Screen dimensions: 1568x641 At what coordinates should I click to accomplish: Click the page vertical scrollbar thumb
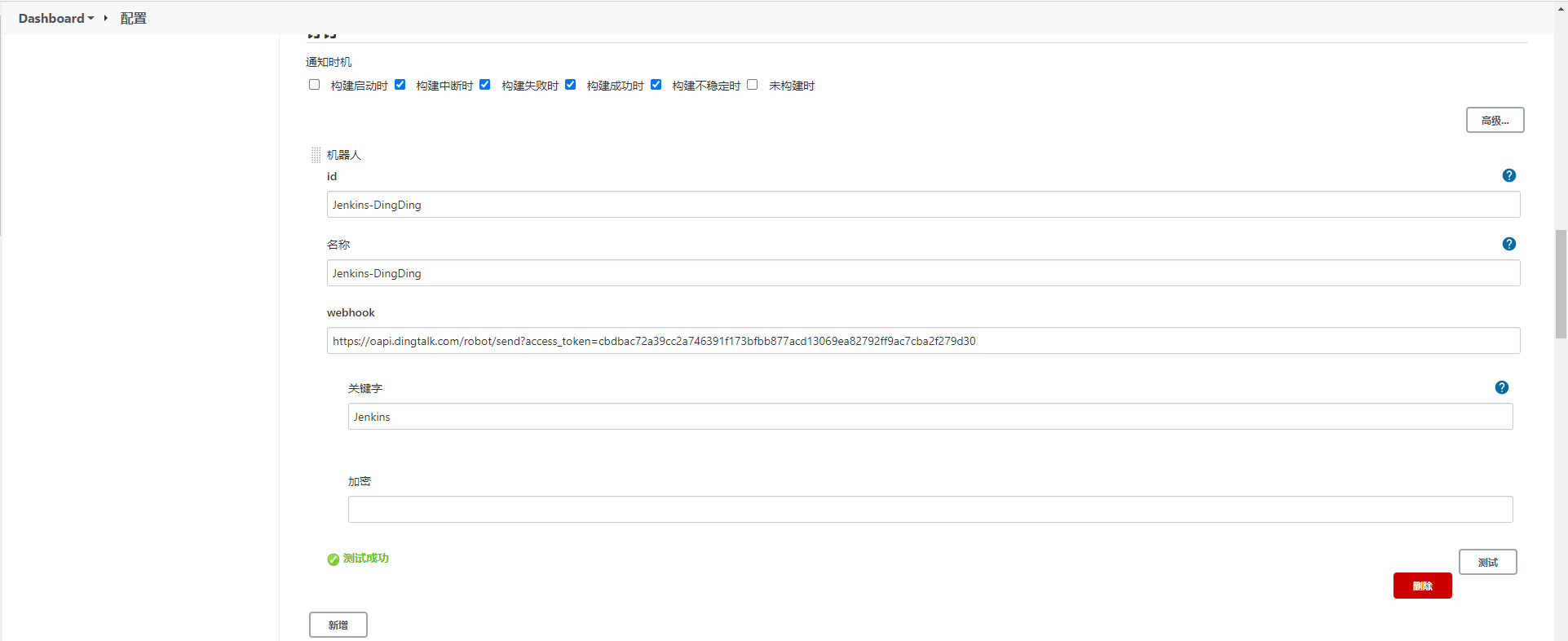coord(1561,283)
